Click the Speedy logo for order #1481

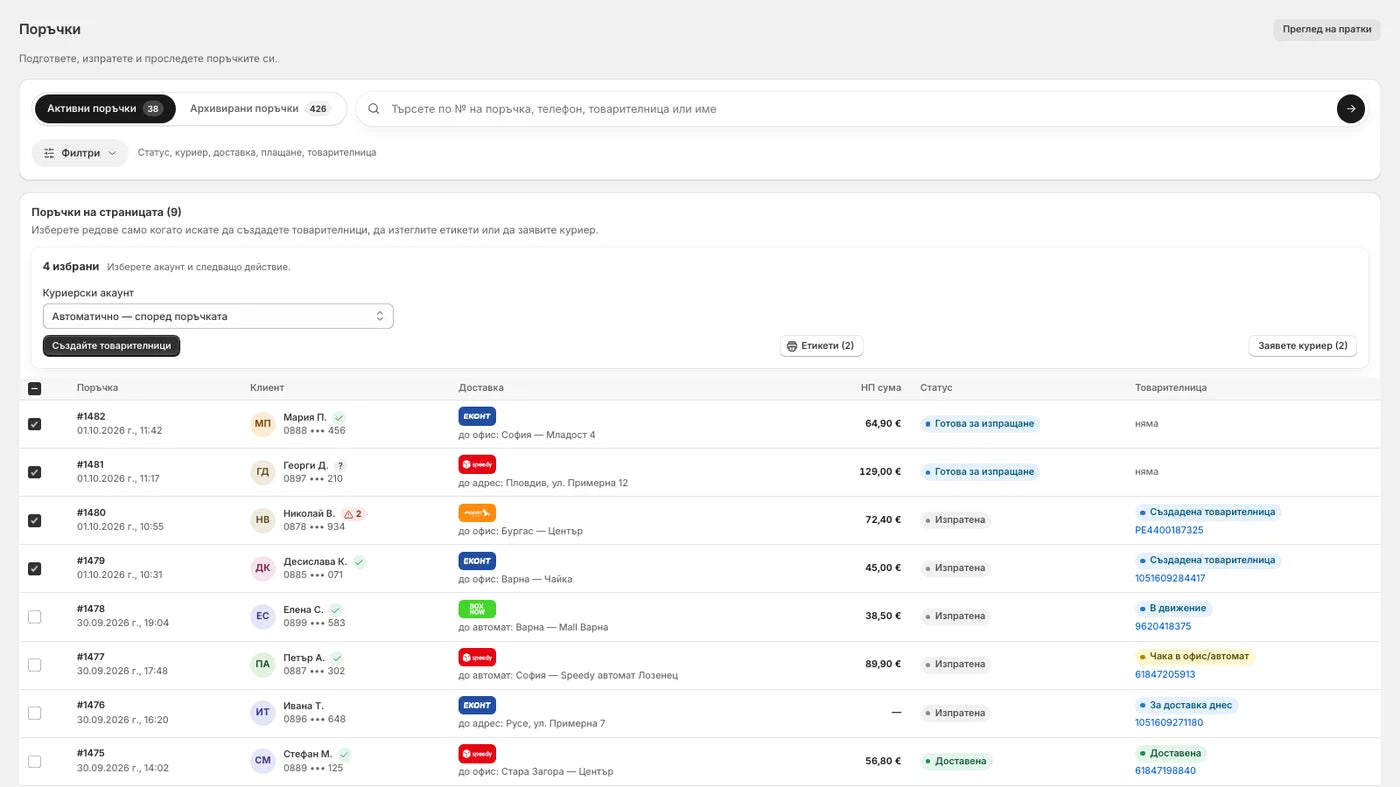click(x=477, y=464)
